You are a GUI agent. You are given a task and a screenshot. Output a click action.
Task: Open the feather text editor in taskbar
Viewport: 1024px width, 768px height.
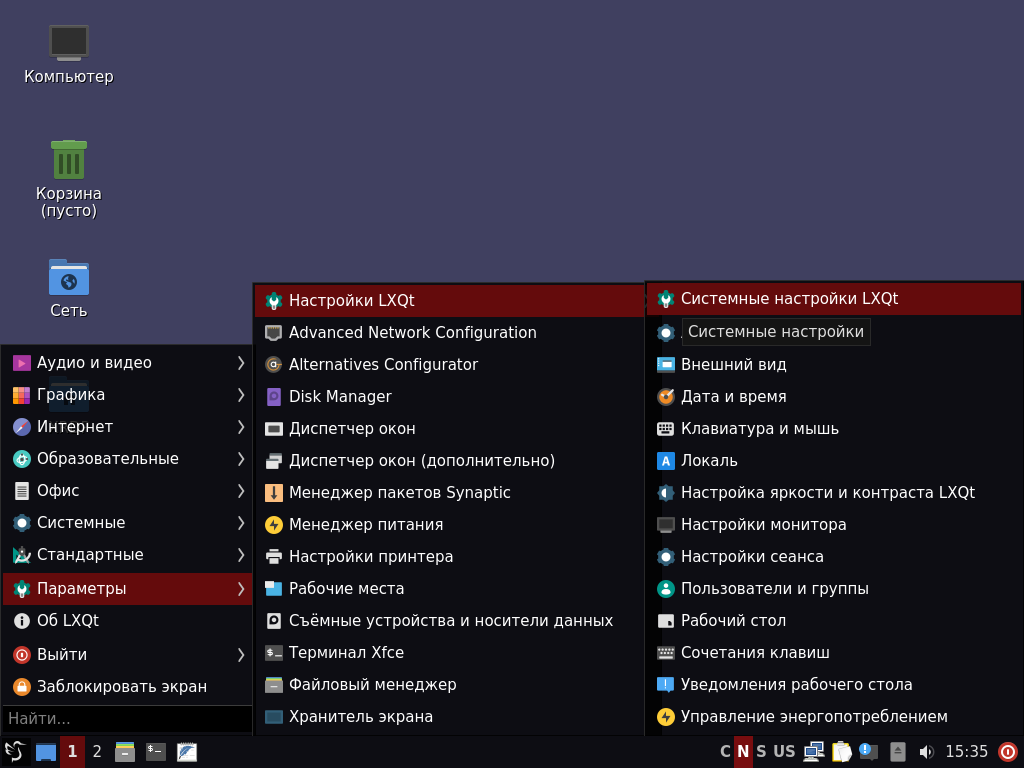(x=187, y=752)
